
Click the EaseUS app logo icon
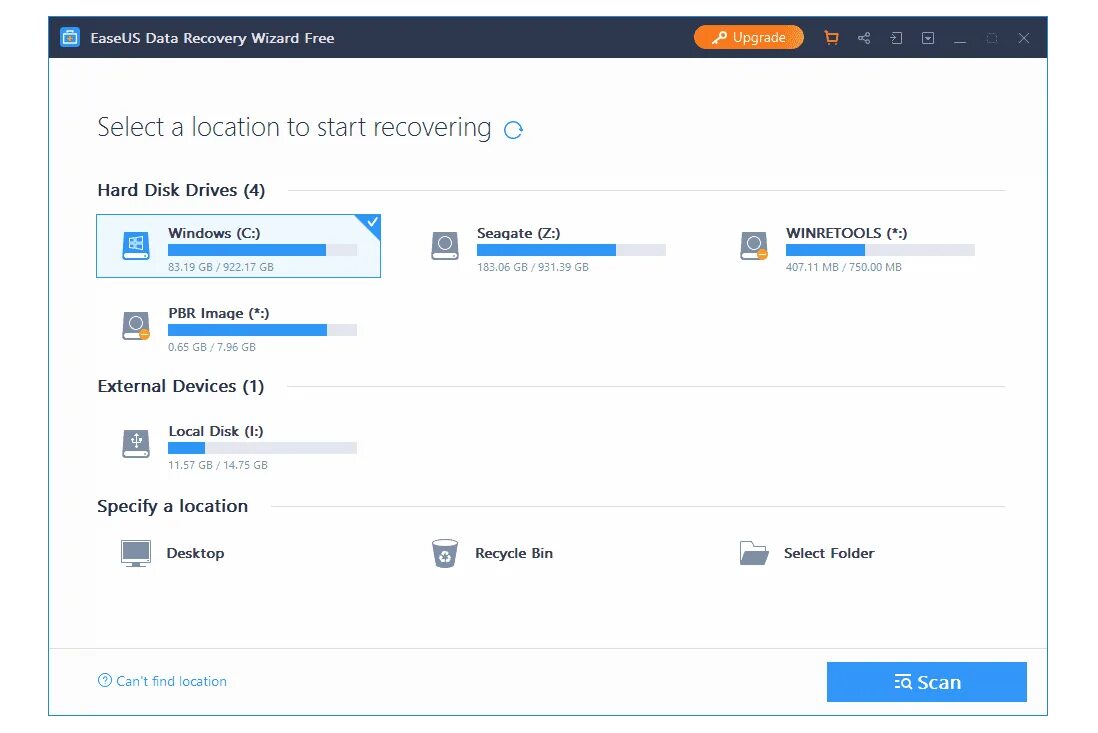[x=70, y=37]
